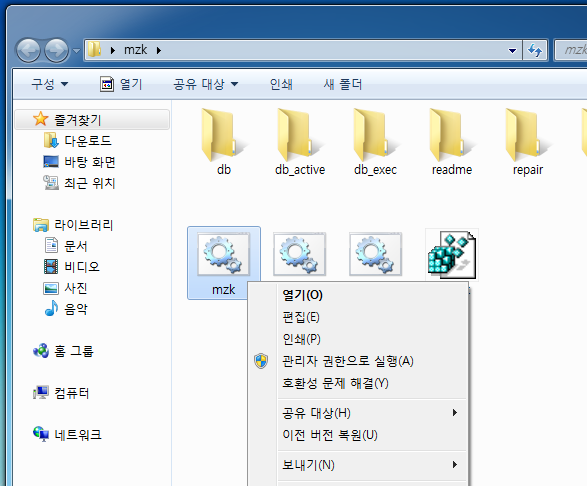The image size is (587, 486).
Task: Click the 사진 picture icon
Action: coord(51,288)
